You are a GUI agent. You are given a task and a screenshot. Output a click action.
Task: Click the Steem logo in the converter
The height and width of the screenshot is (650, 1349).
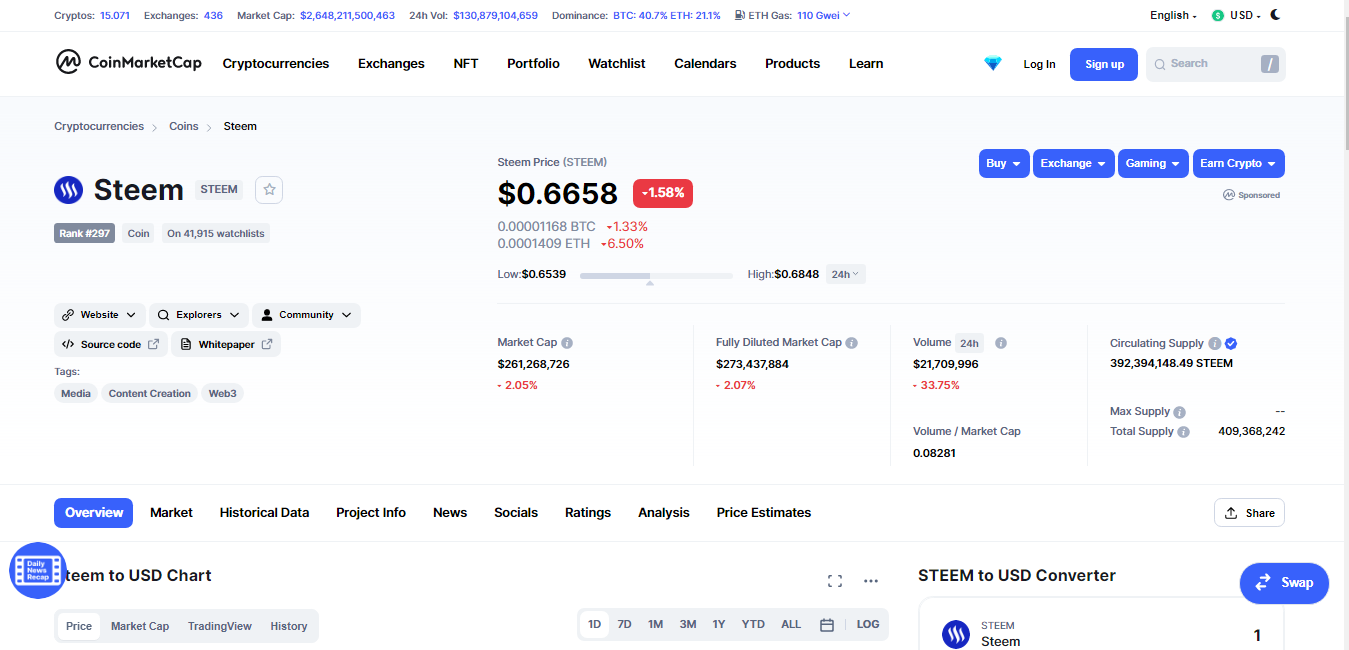click(956, 634)
